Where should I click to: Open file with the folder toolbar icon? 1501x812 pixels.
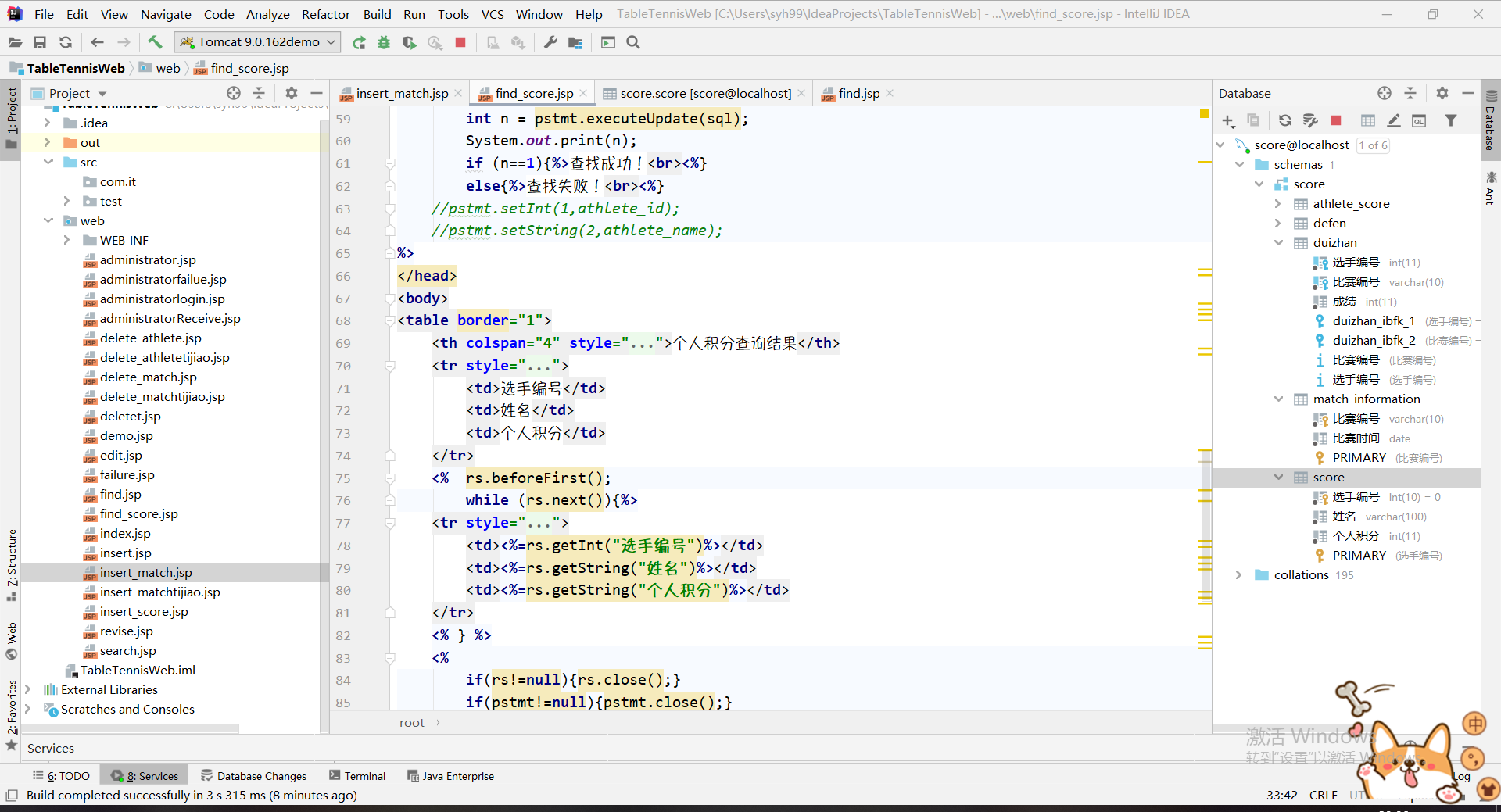tap(15, 42)
